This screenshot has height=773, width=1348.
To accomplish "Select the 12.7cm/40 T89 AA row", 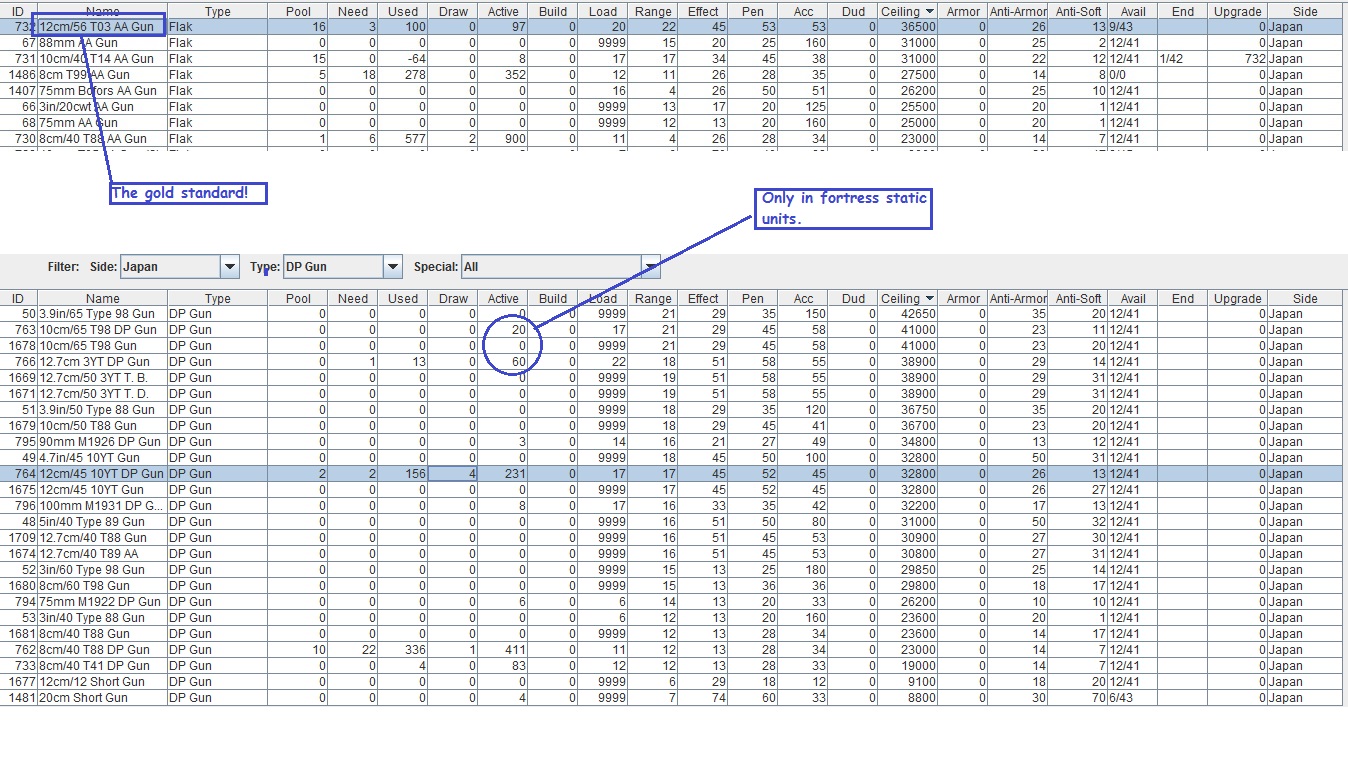I will [x=671, y=554].
